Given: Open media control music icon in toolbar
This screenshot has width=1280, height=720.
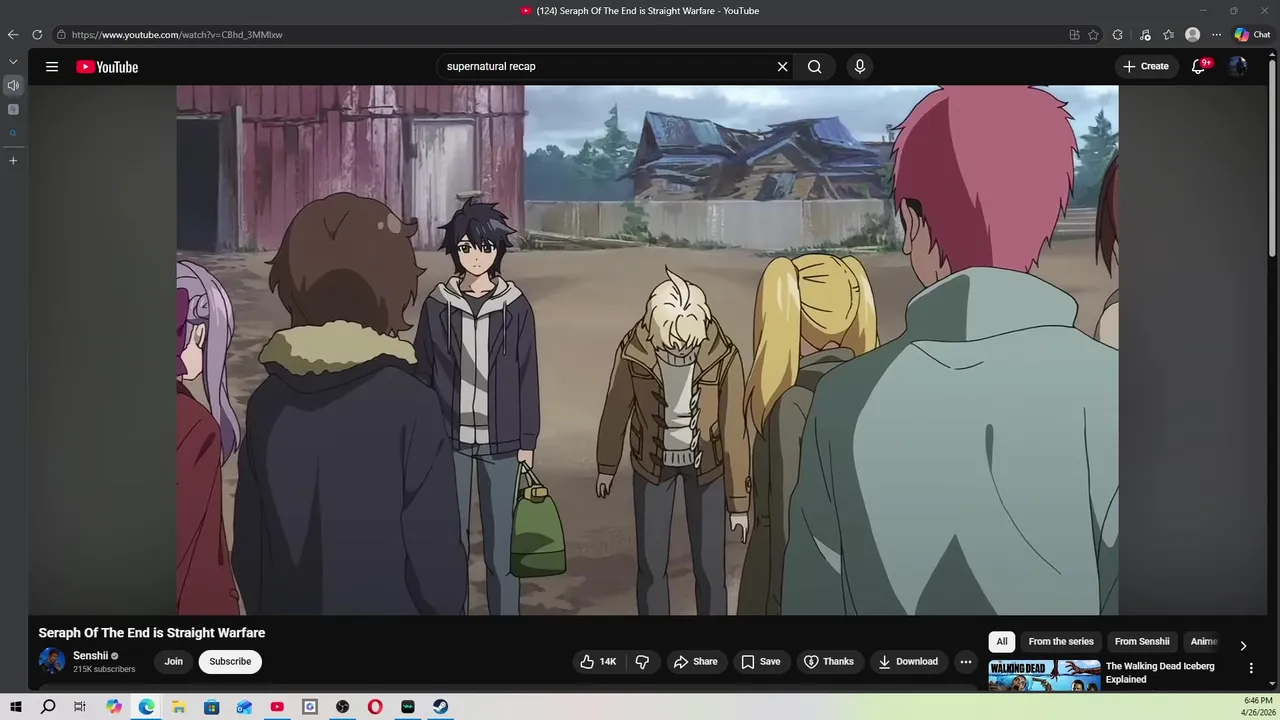Looking at the screenshot, I should [1145, 34].
